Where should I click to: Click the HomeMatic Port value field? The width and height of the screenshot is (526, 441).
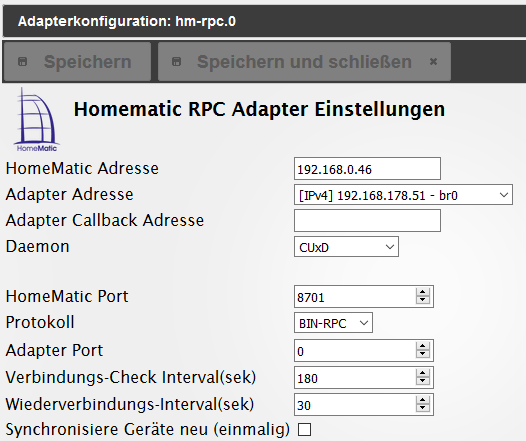(355, 296)
